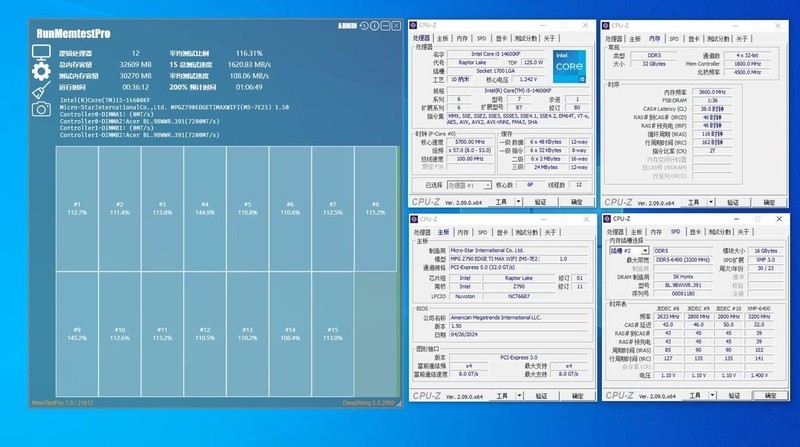The height and width of the screenshot is (447, 800).
Task: Click the monitor icon in RunMemtestPro
Action: click(41, 52)
